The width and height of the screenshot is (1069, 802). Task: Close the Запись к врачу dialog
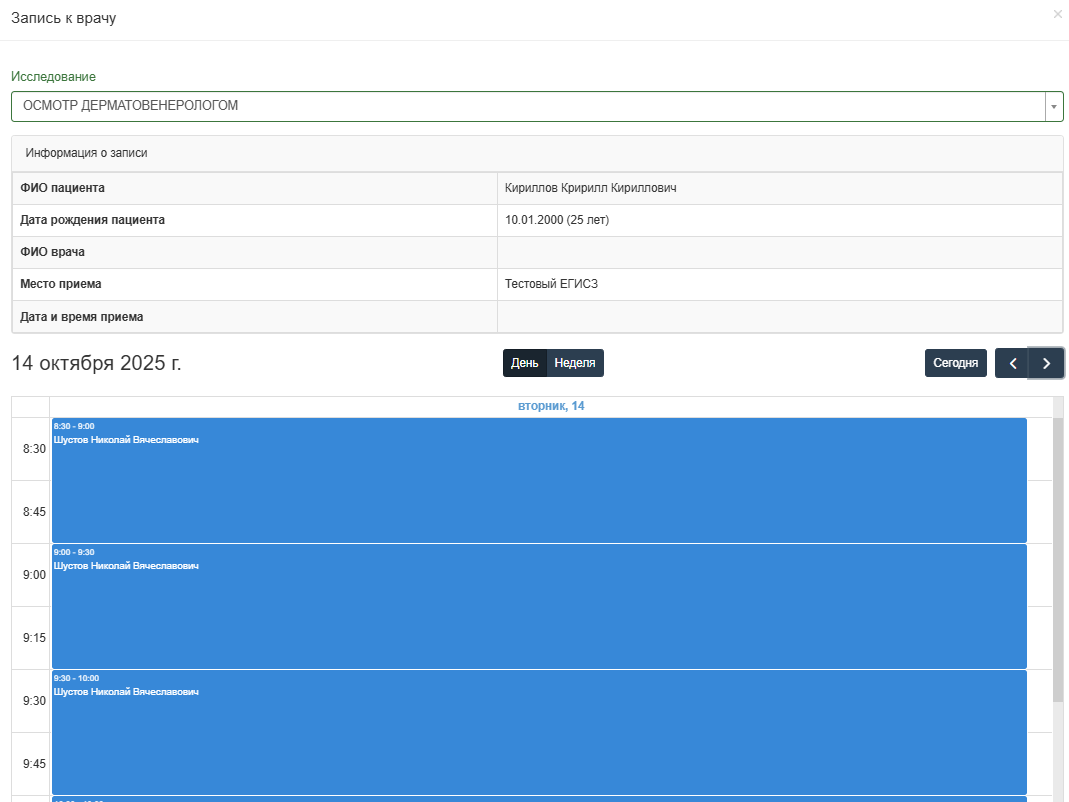click(1057, 15)
